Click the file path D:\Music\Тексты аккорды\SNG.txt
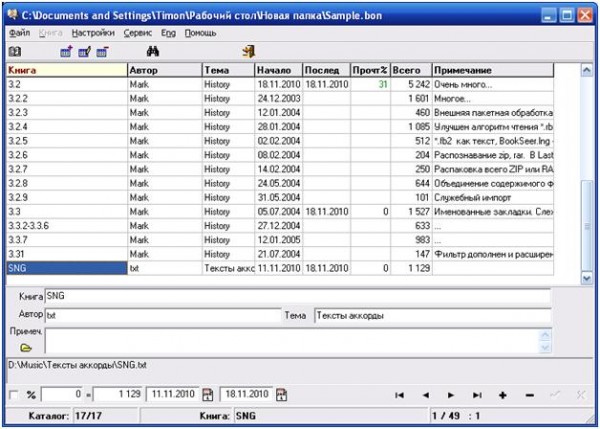The image size is (600, 429). click(77, 365)
